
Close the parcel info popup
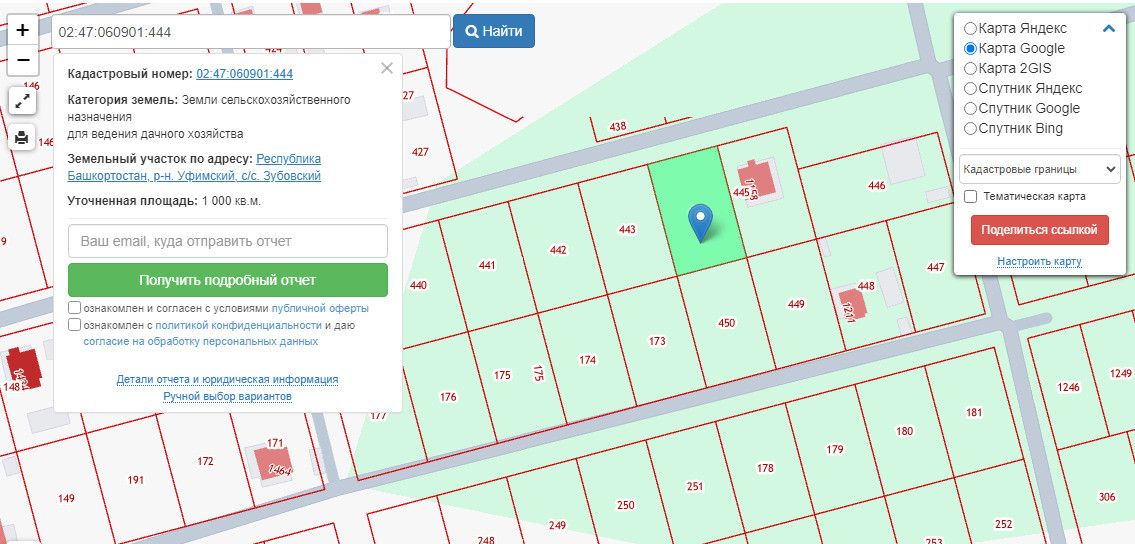[x=387, y=68]
